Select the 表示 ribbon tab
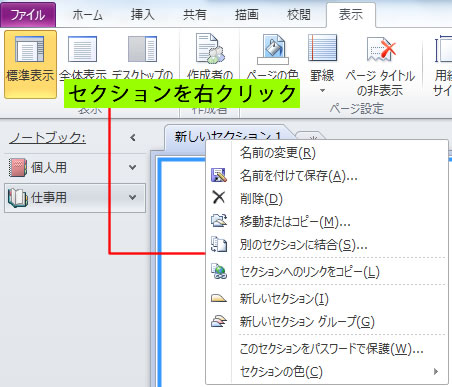452x387 pixels. pyautogui.click(x=351, y=15)
